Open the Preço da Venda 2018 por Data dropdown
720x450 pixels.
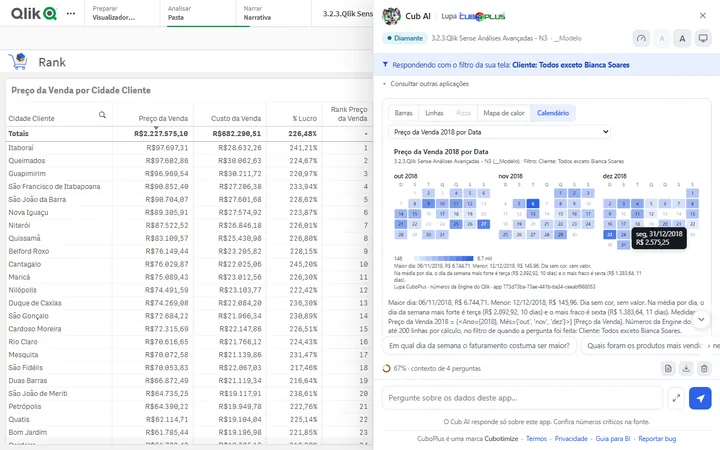pyautogui.click(x=500, y=132)
